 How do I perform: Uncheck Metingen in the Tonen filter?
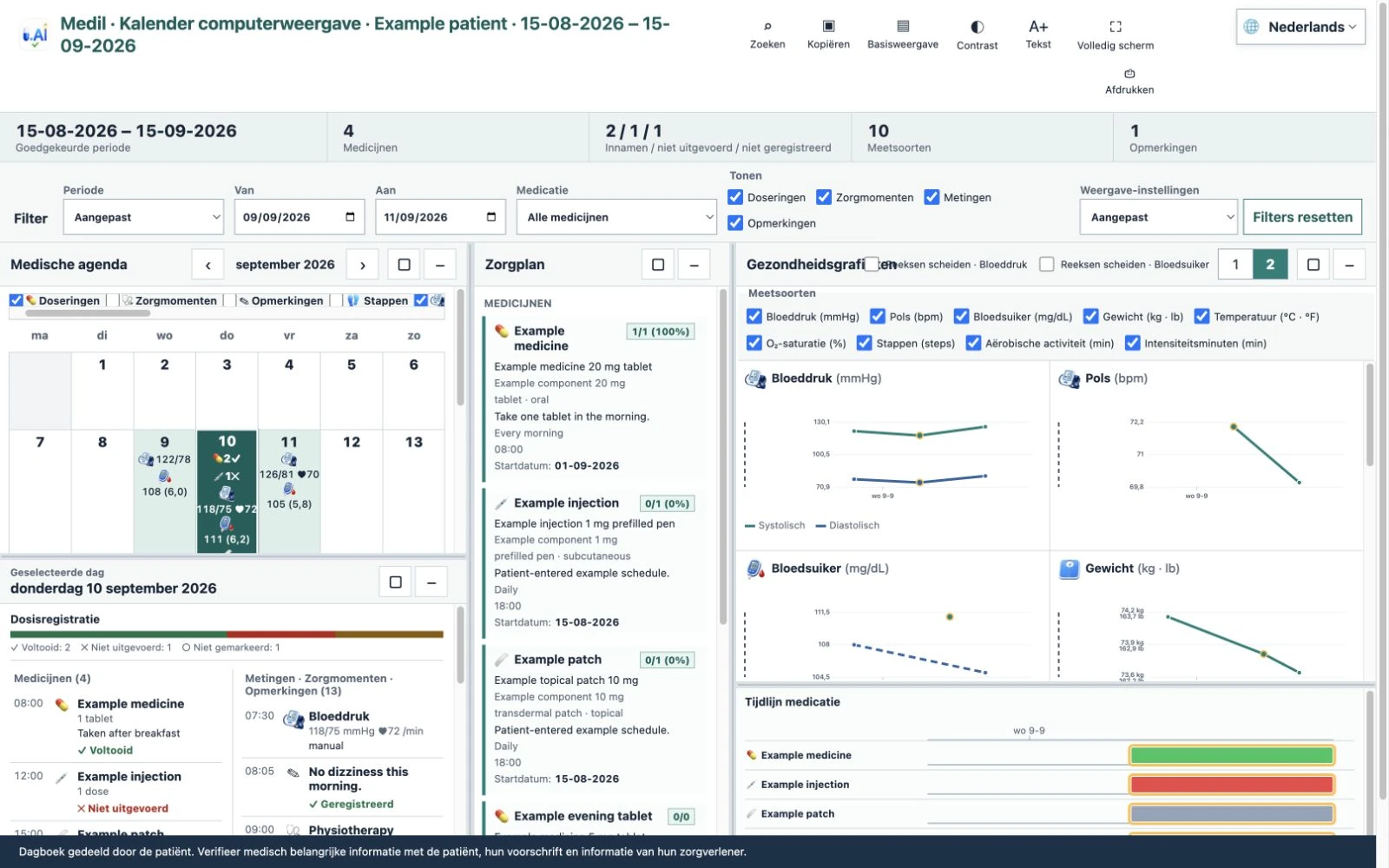pyautogui.click(x=931, y=197)
